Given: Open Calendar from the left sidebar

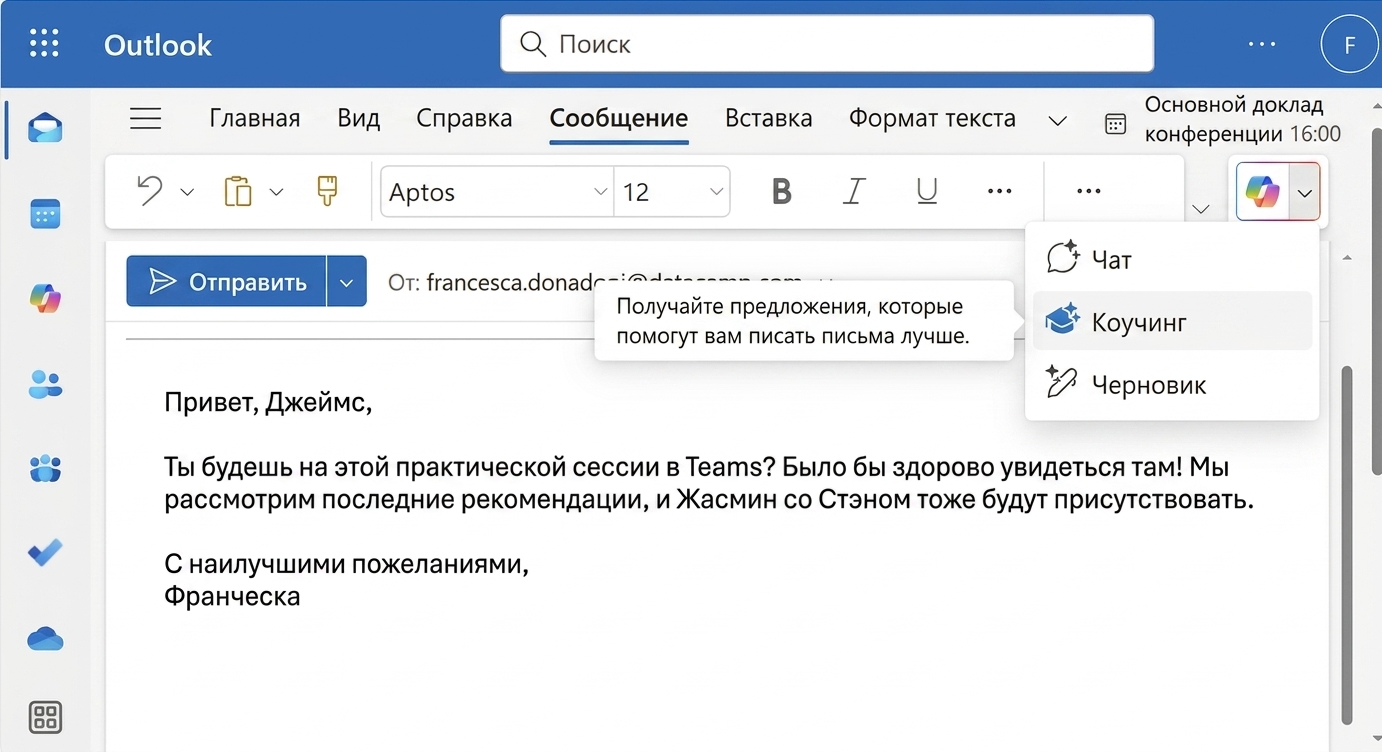Looking at the screenshot, I should tap(45, 213).
